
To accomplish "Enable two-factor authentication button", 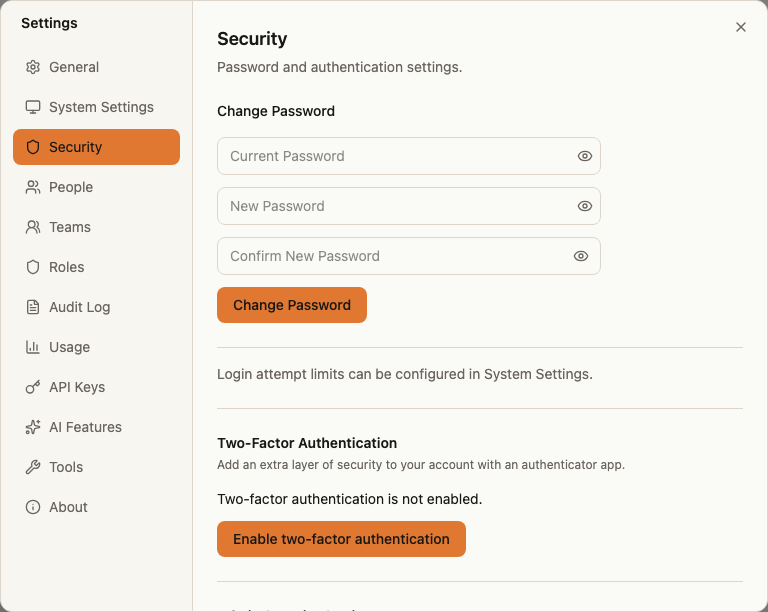I will (341, 539).
